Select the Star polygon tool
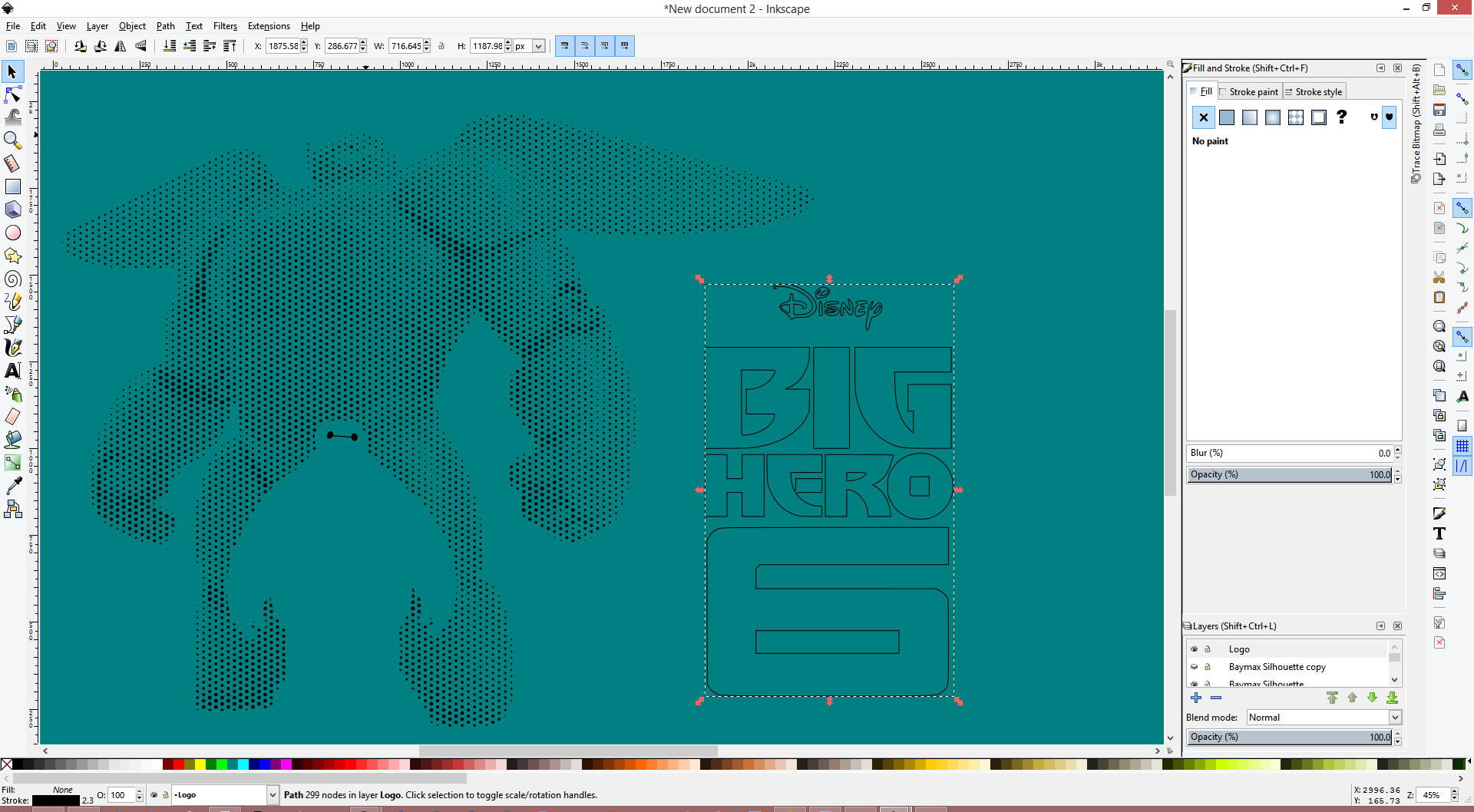The height and width of the screenshot is (812, 1474). tap(12, 256)
